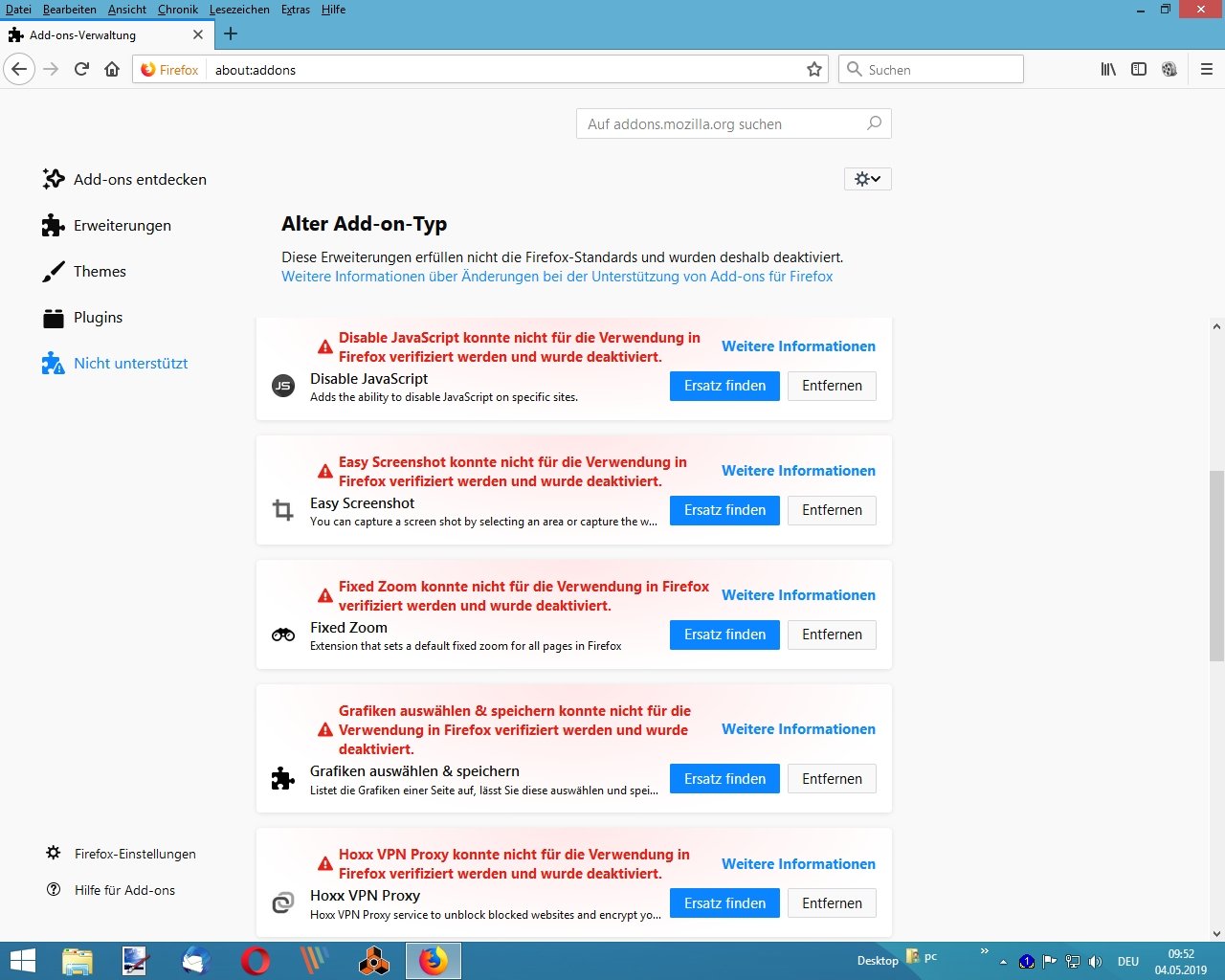Remove the Fixed Zoom add-on
1225x980 pixels.
pyautogui.click(x=832, y=635)
